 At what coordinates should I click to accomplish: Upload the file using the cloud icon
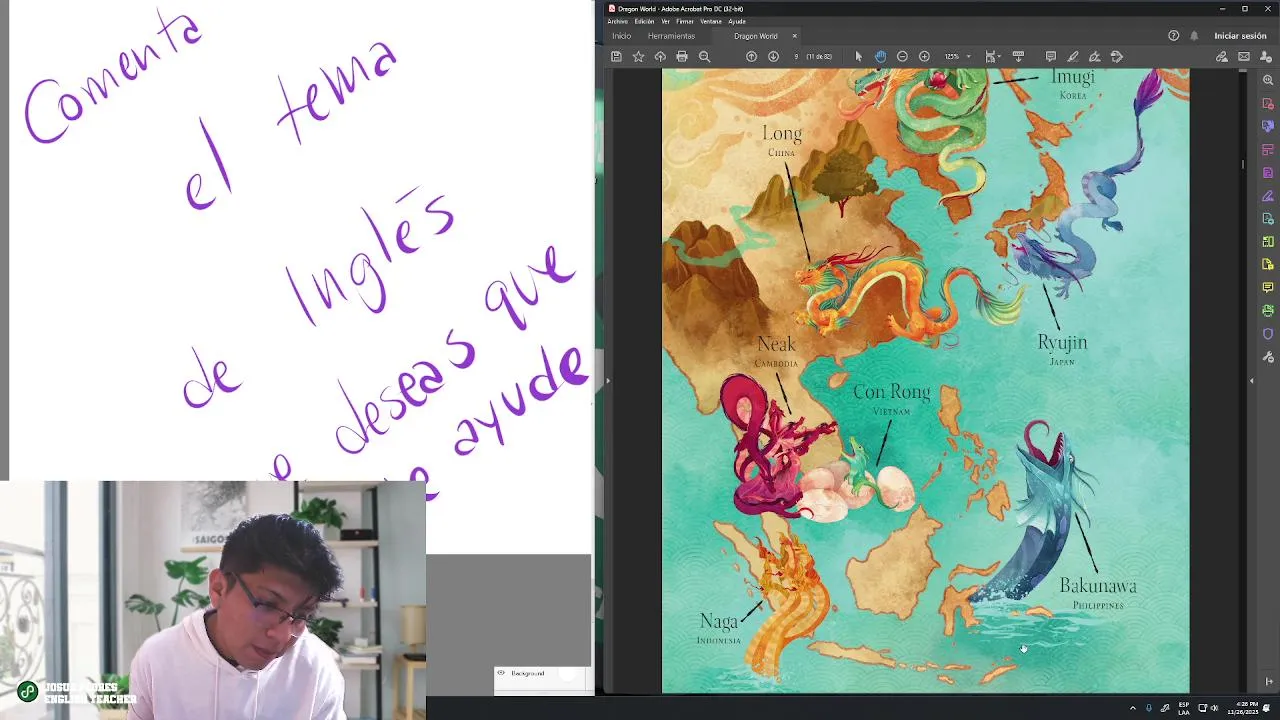(x=660, y=57)
